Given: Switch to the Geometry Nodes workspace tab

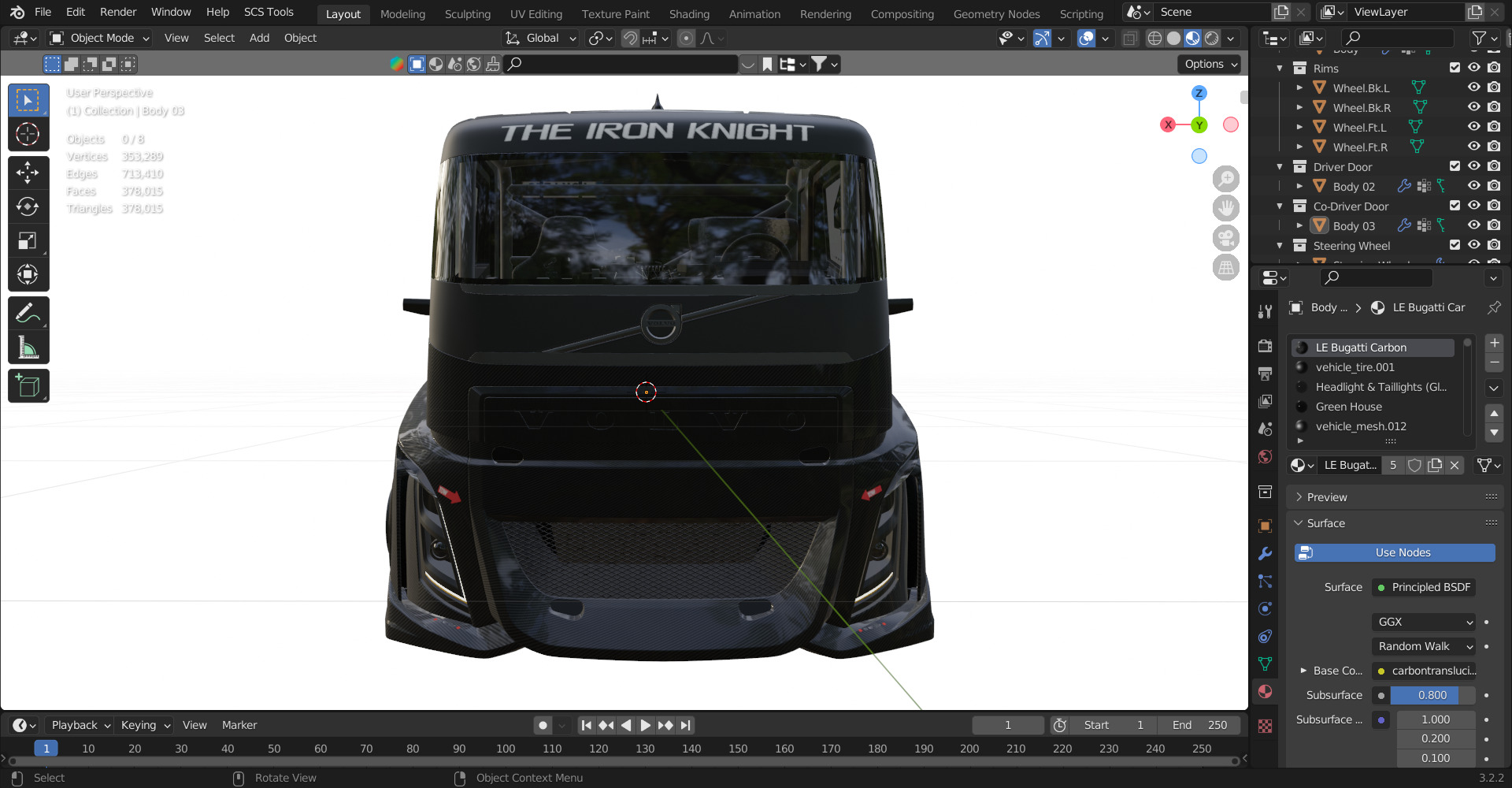Looking at the screenshot, I should point(996,14).
